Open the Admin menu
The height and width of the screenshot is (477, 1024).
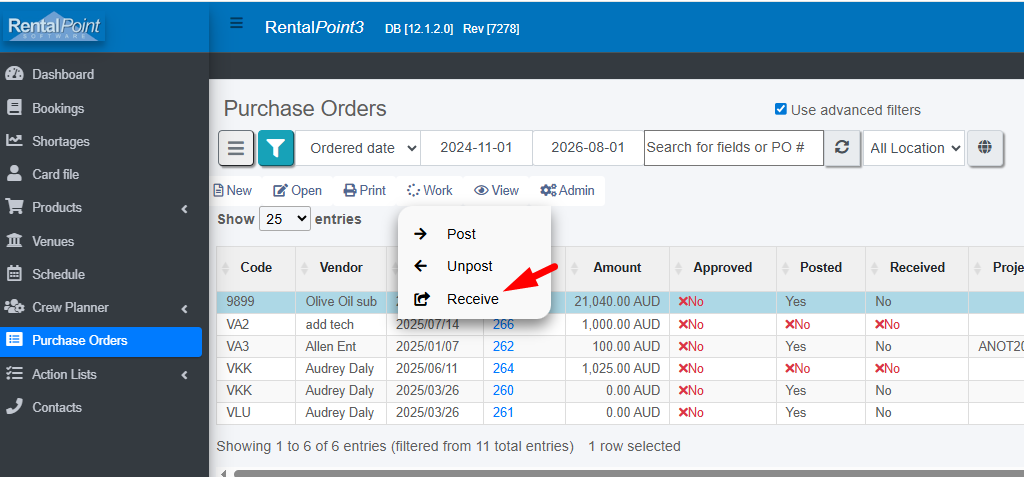(567, 191)
